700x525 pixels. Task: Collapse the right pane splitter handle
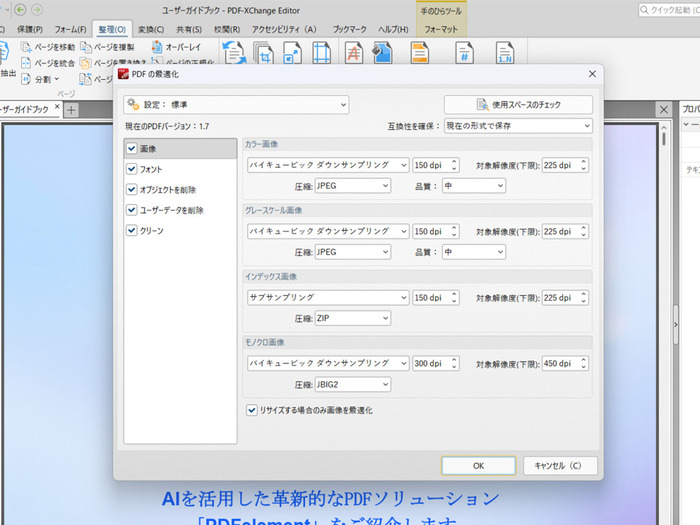(675, 325)
